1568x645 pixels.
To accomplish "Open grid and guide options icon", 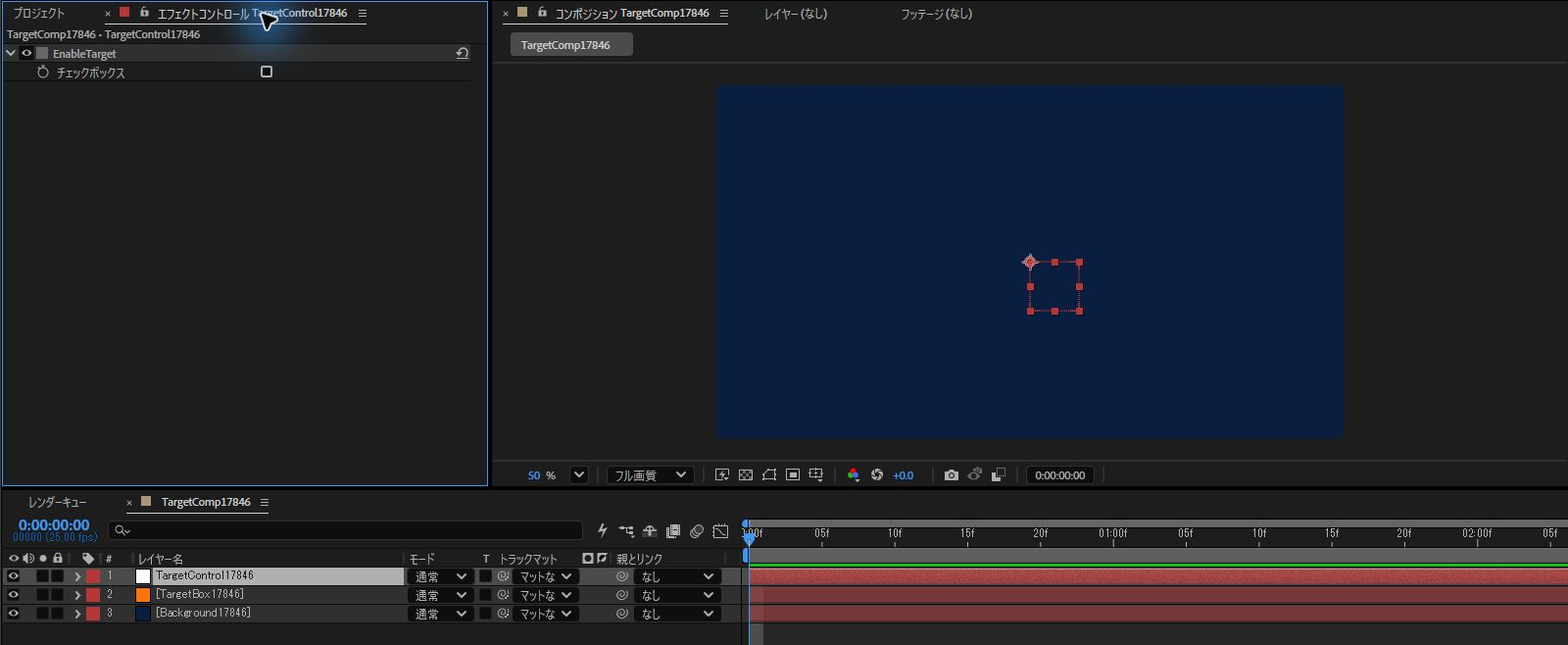I will 816,475.
